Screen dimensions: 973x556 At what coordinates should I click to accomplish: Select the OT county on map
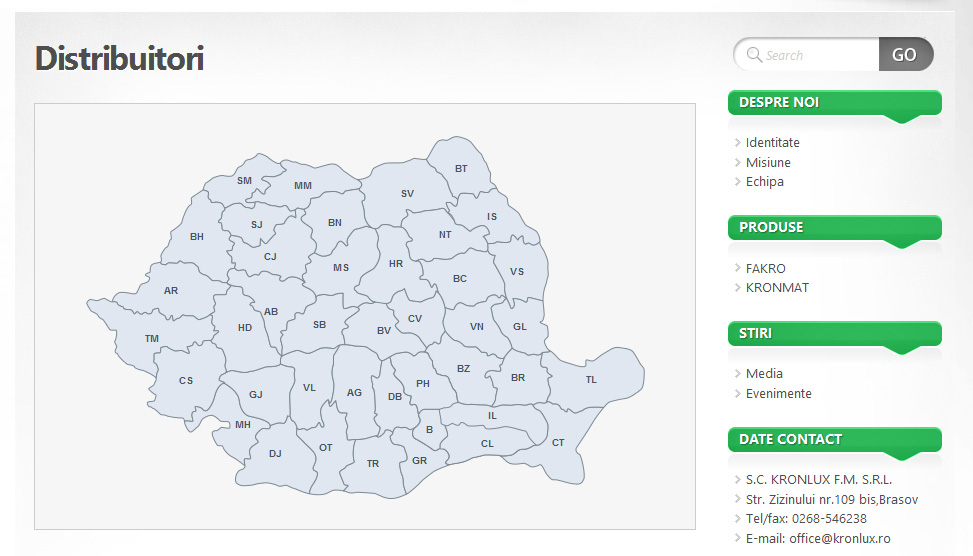tap(326, 447)
